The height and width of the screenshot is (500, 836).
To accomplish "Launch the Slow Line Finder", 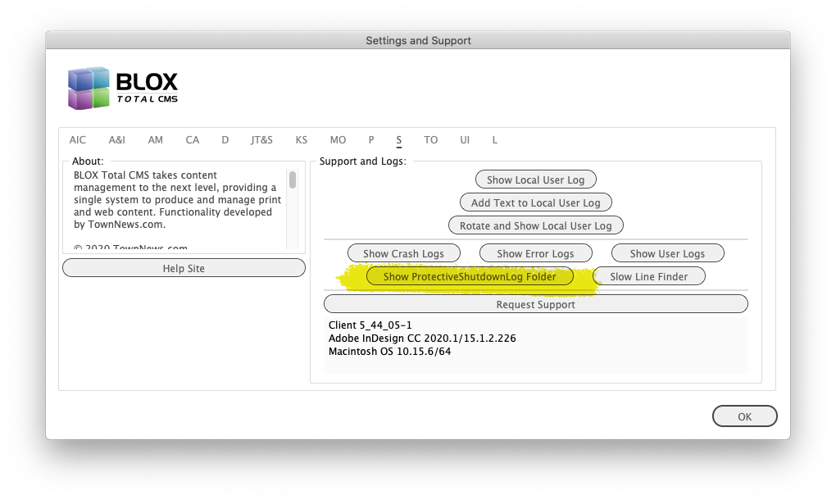I will [649, 276].
